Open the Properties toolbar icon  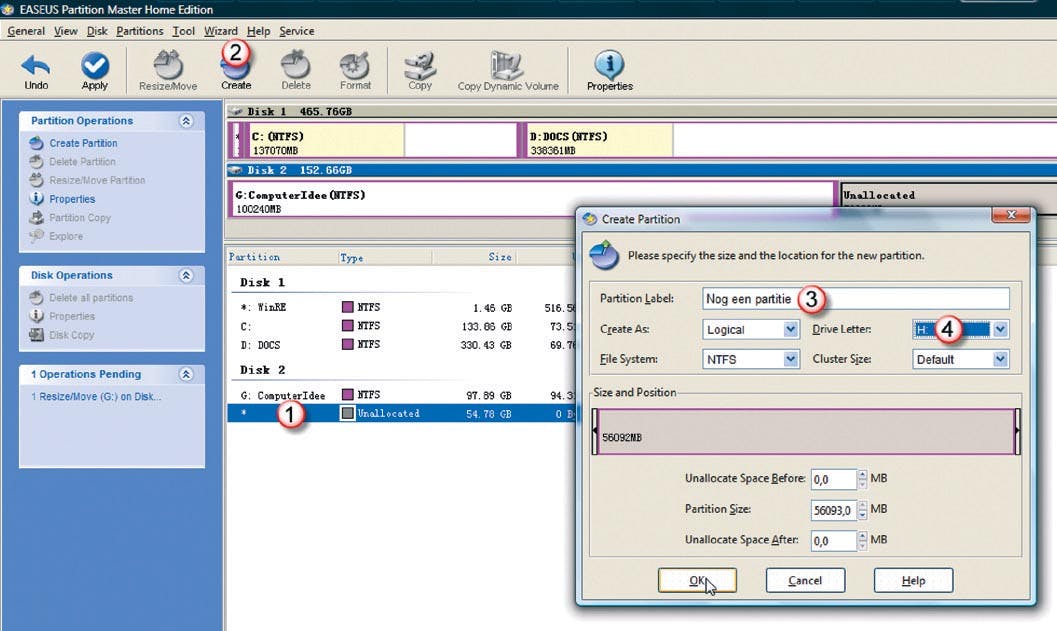click(x=609, y=65)
